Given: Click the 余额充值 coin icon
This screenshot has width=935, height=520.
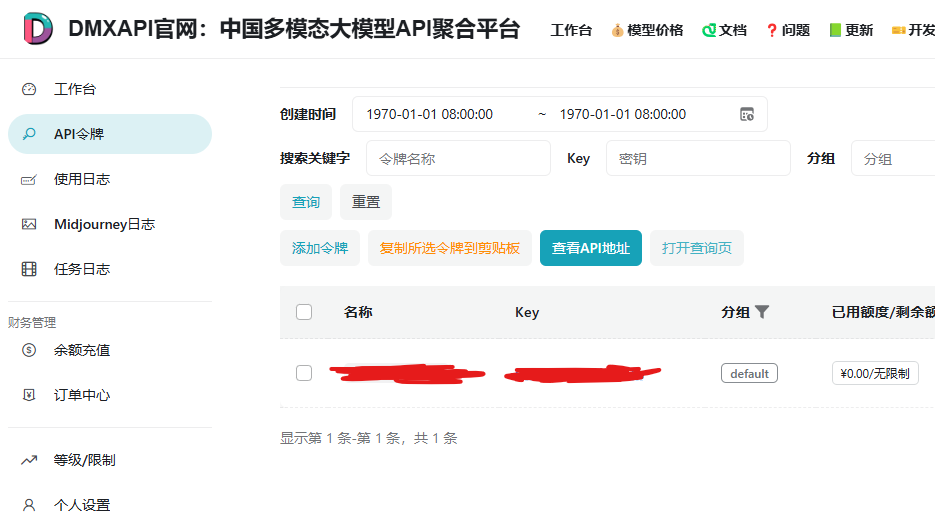Looking at the screenshot, I should pyautogui.click(x=29, y=350).
